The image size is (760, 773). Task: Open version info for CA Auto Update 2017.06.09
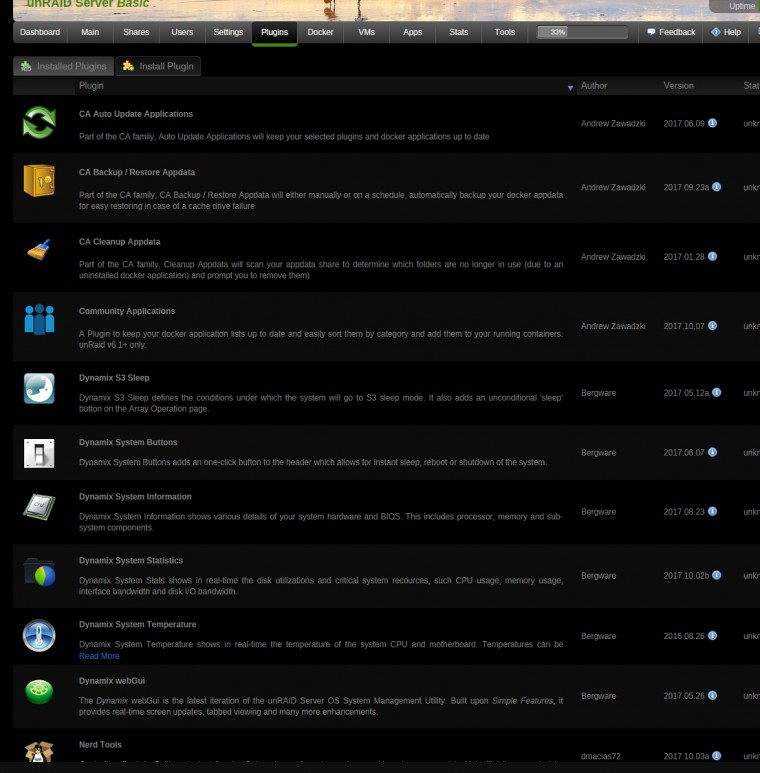pos(713,123)
